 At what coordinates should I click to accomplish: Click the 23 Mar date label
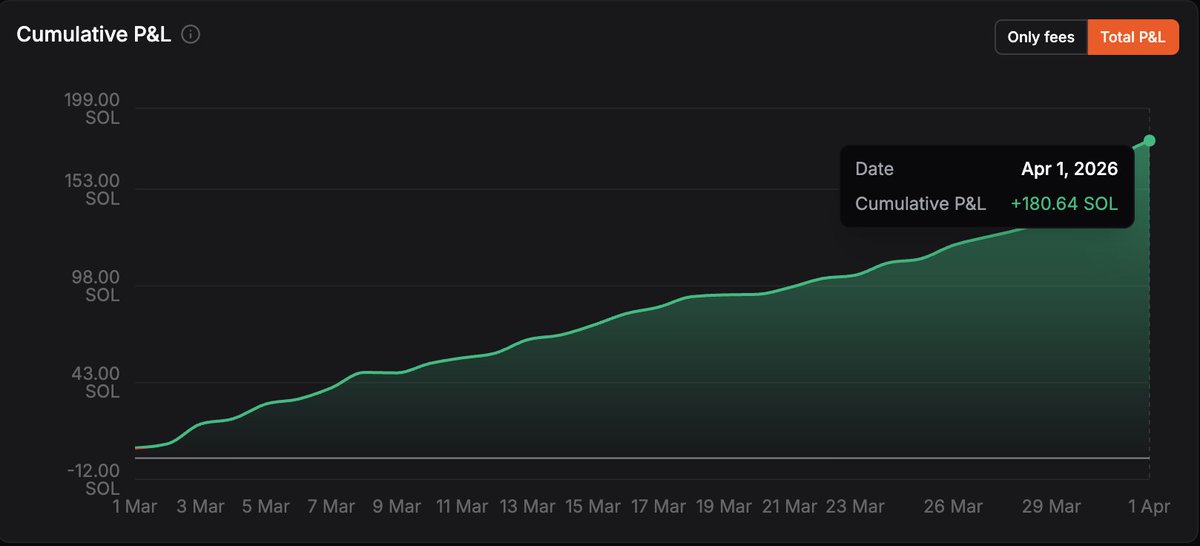click(855, 507)
